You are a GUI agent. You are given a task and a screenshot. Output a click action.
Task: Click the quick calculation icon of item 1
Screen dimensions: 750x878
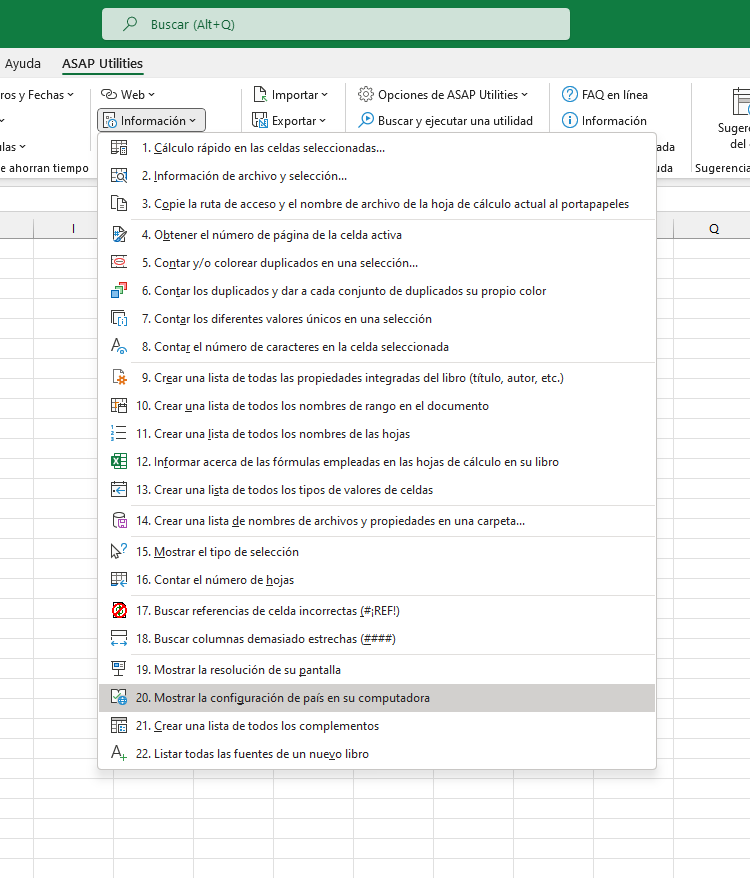pyautogui.click(x=119, y=148)
